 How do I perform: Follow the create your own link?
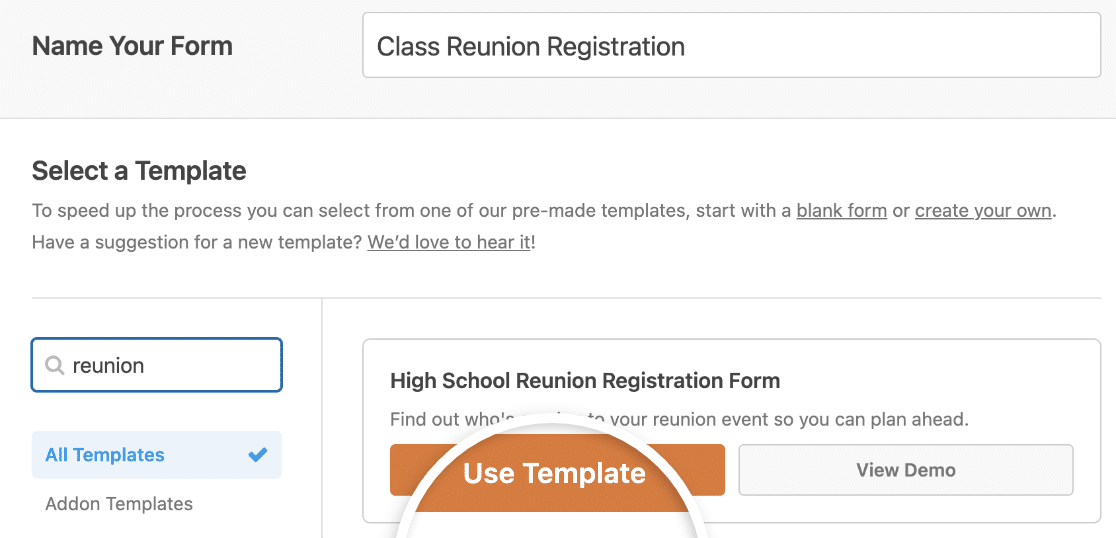click(983, 211)
